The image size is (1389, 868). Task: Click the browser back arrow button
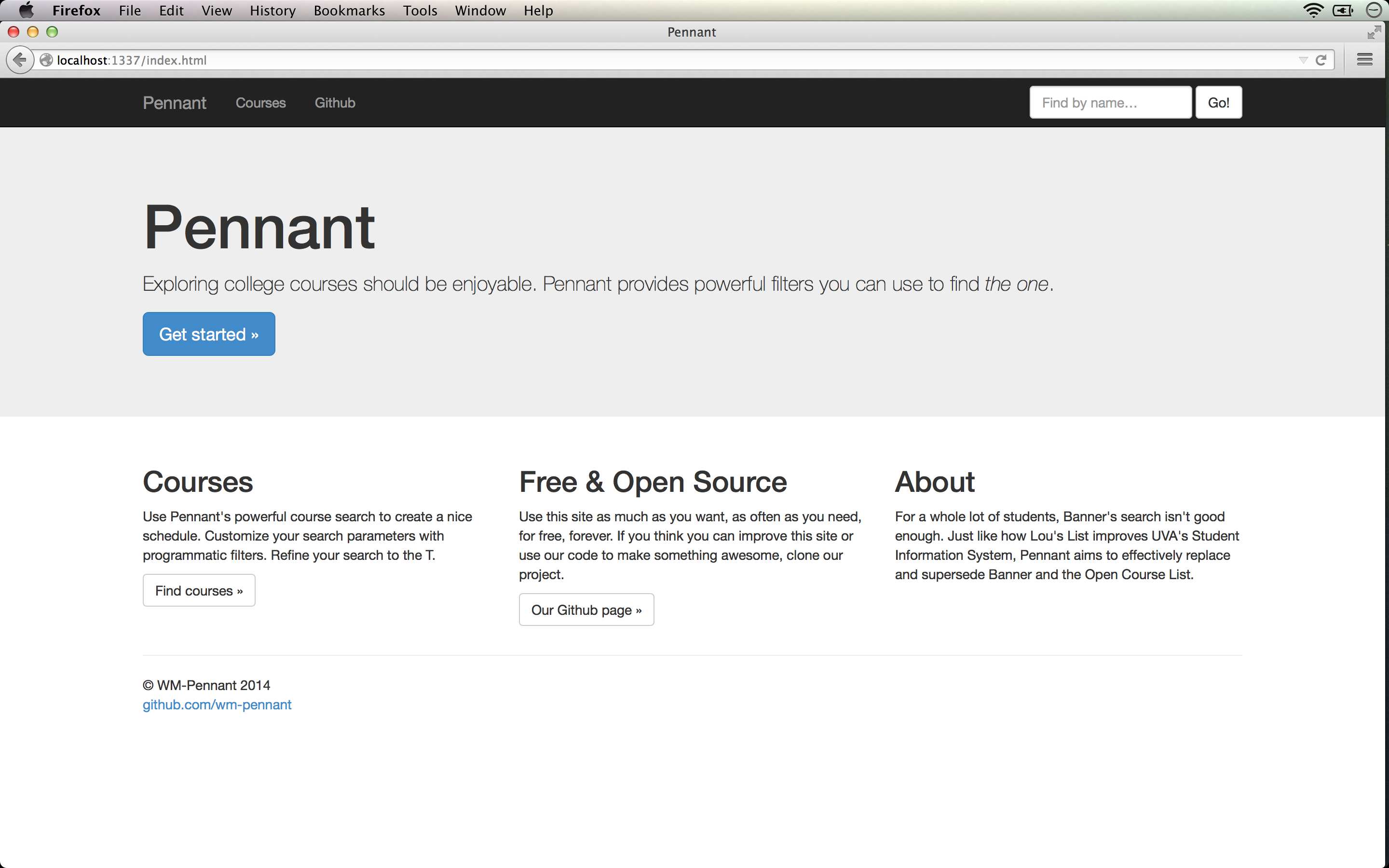pos(20,60)
